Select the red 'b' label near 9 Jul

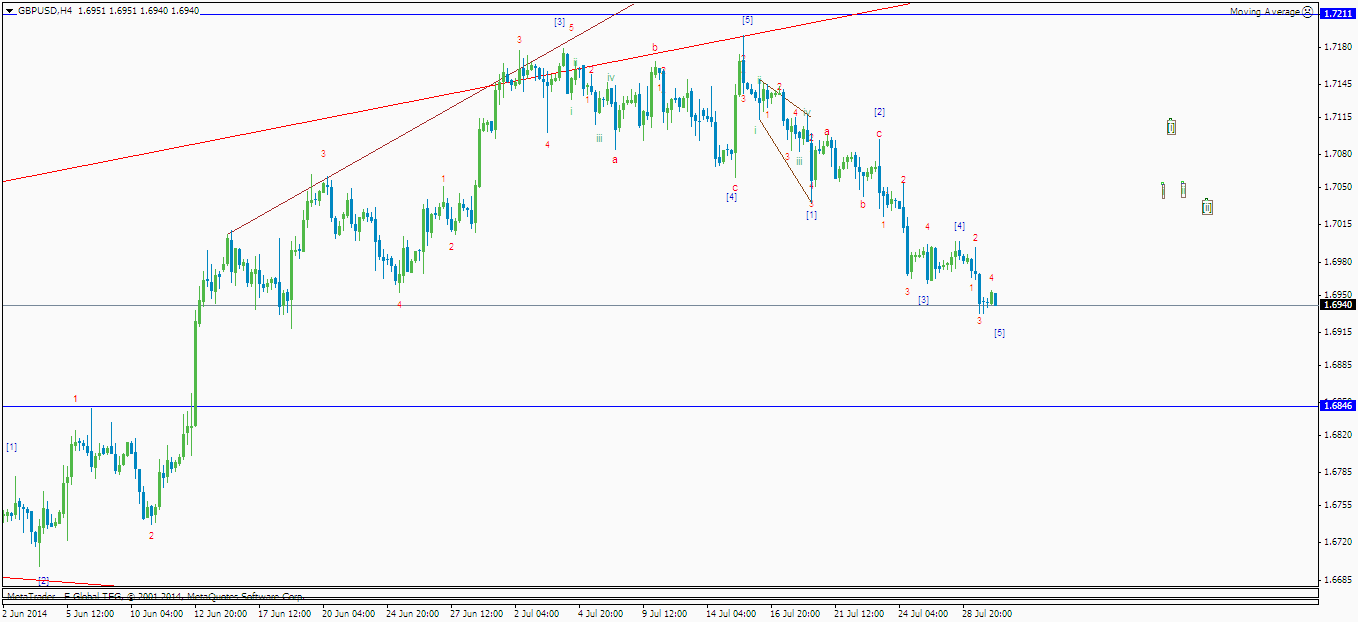pyautogui.click(x=655, y=47)
